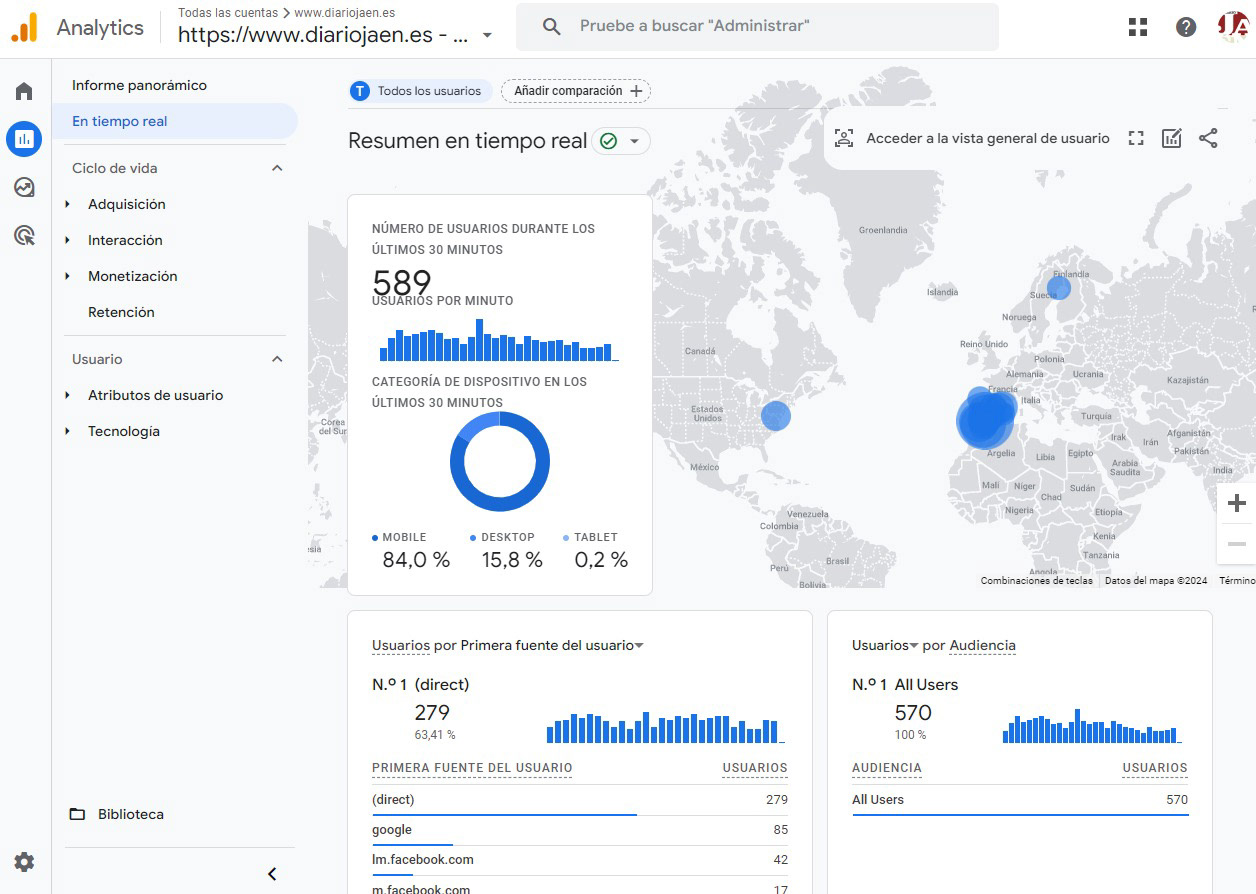Click the Audiencia link in card title

click(x=982, y=645)
